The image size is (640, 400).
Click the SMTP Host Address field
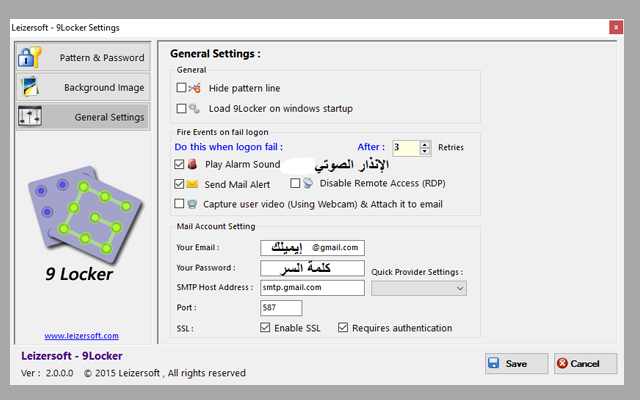coord(312,288)
